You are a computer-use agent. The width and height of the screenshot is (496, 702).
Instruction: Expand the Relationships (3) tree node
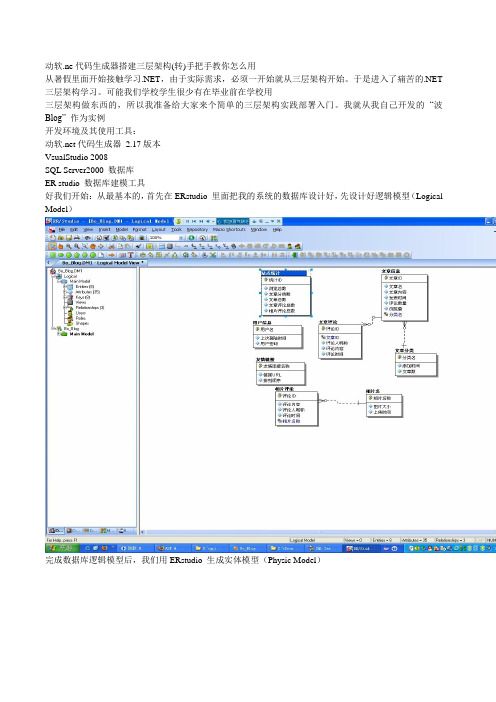click(x=64, y=308)
